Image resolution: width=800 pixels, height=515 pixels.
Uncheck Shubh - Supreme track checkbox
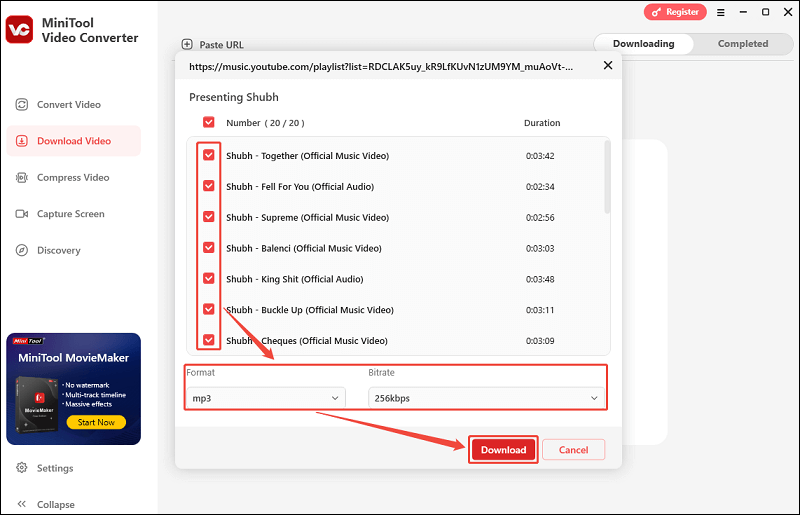[x=209, y=216]
